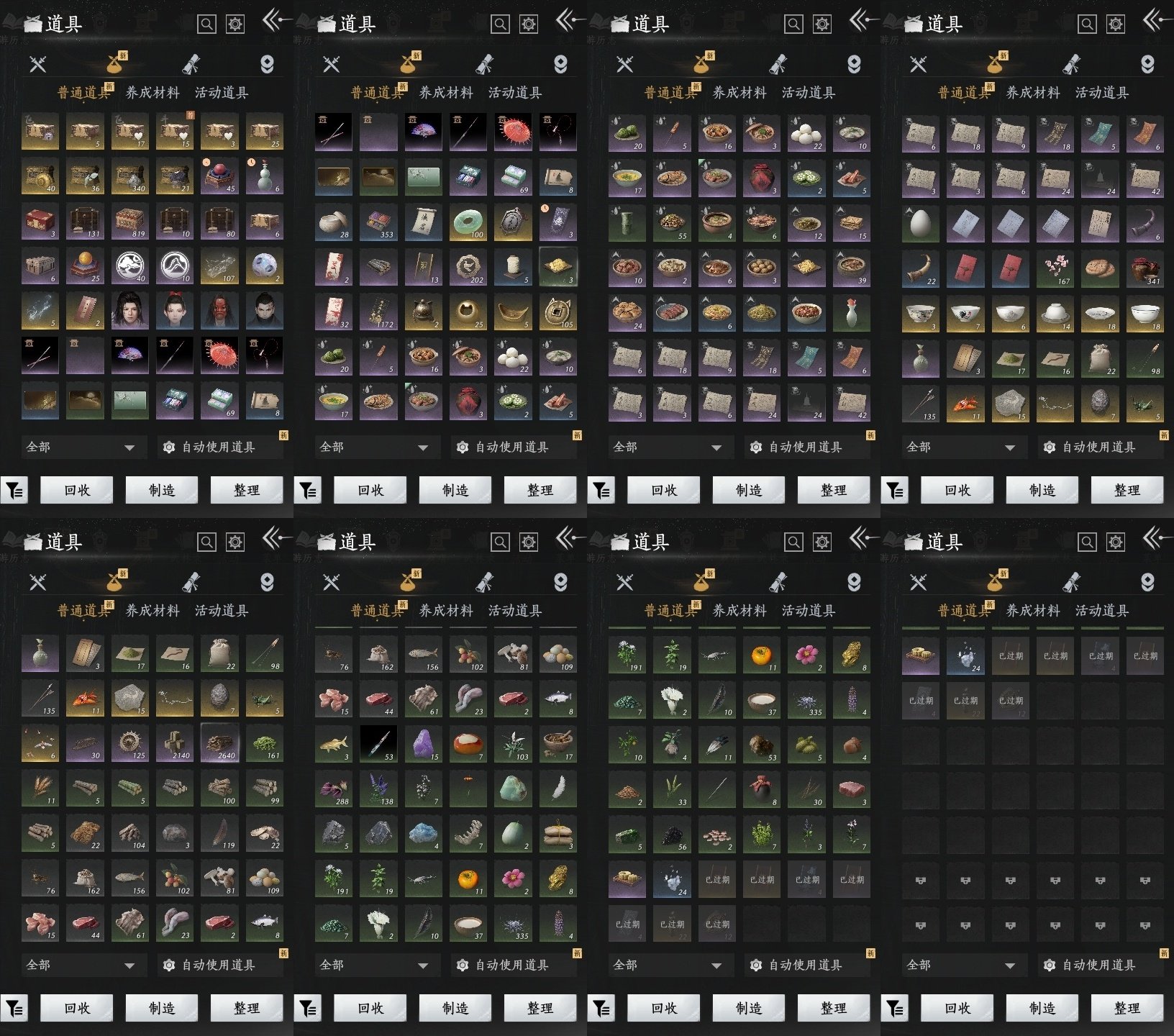The width and height of the screenshot is (1174, 1036).
Task: Select the wood block item showing 2140
Action: point(175,743)
